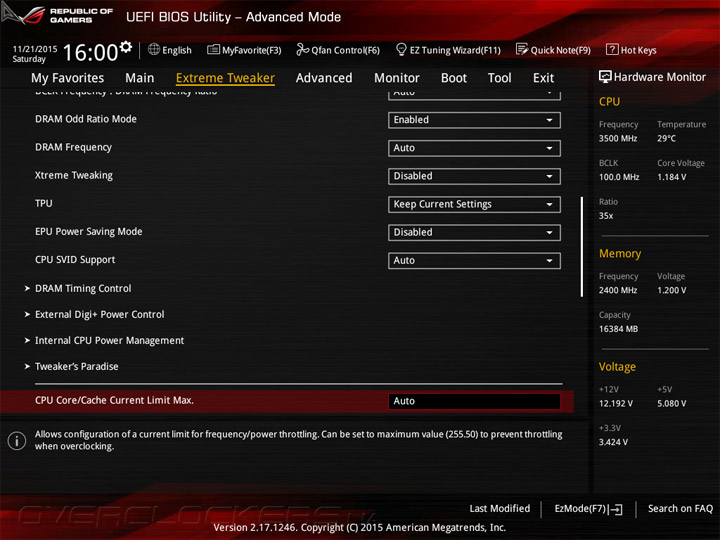720x540 pixels.
Task: Click CPU ratio value 35x
Action: coord(606,216)
